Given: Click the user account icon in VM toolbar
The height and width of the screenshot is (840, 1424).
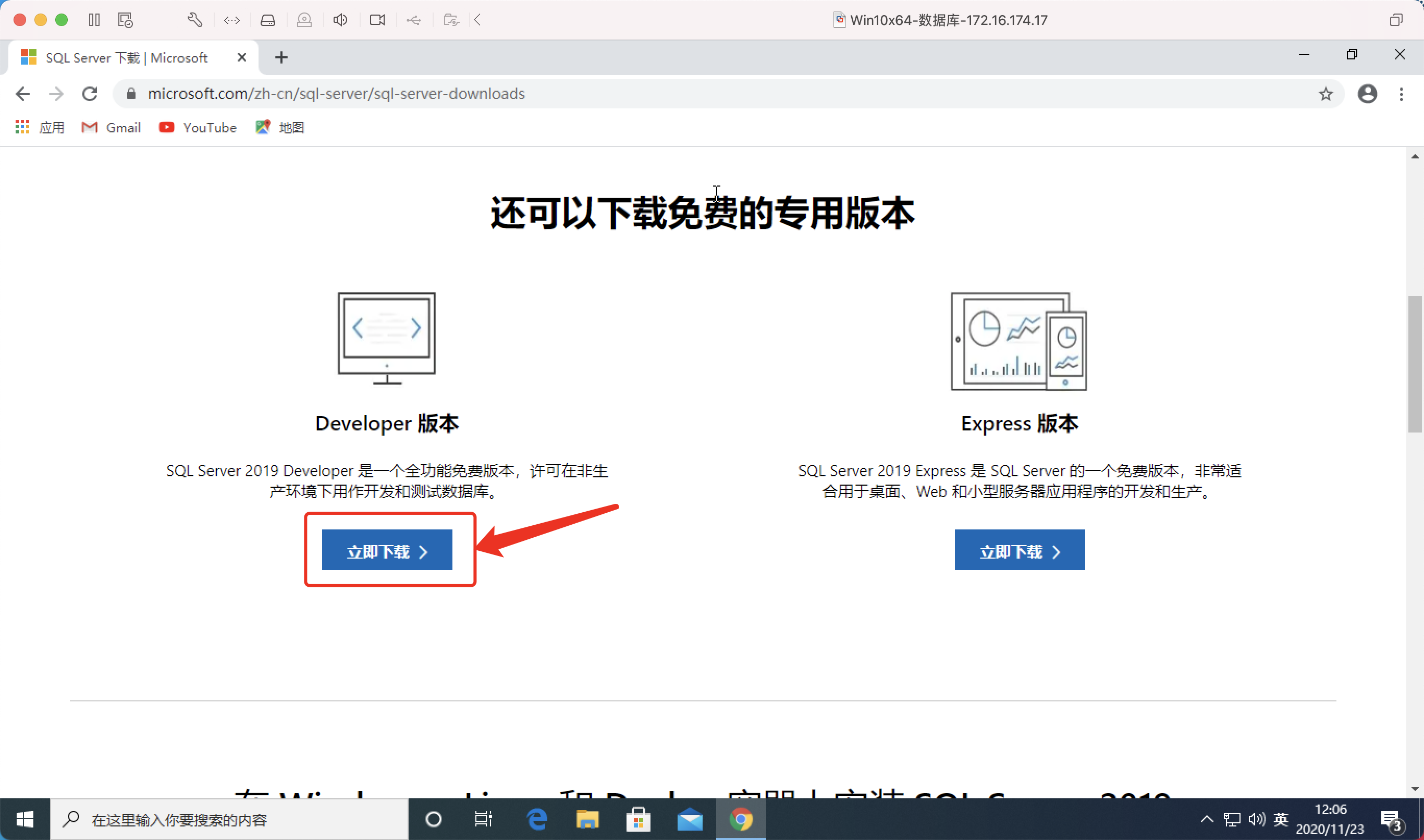Looking at the screenshot, I should coord(304,20).
